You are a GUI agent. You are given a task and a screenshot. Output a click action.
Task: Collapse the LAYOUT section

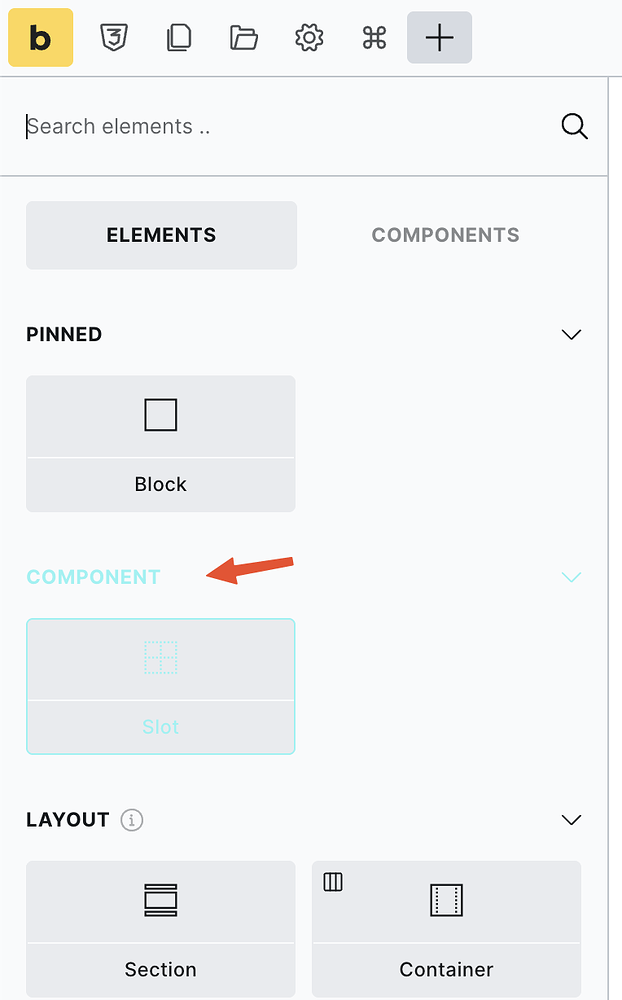tap(571, 819)
